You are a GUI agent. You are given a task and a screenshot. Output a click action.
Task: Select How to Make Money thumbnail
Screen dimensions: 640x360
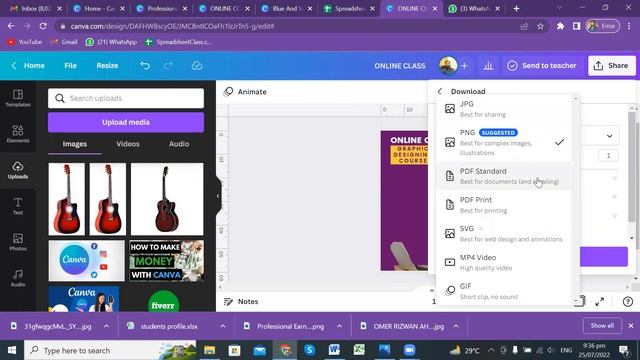167,260
